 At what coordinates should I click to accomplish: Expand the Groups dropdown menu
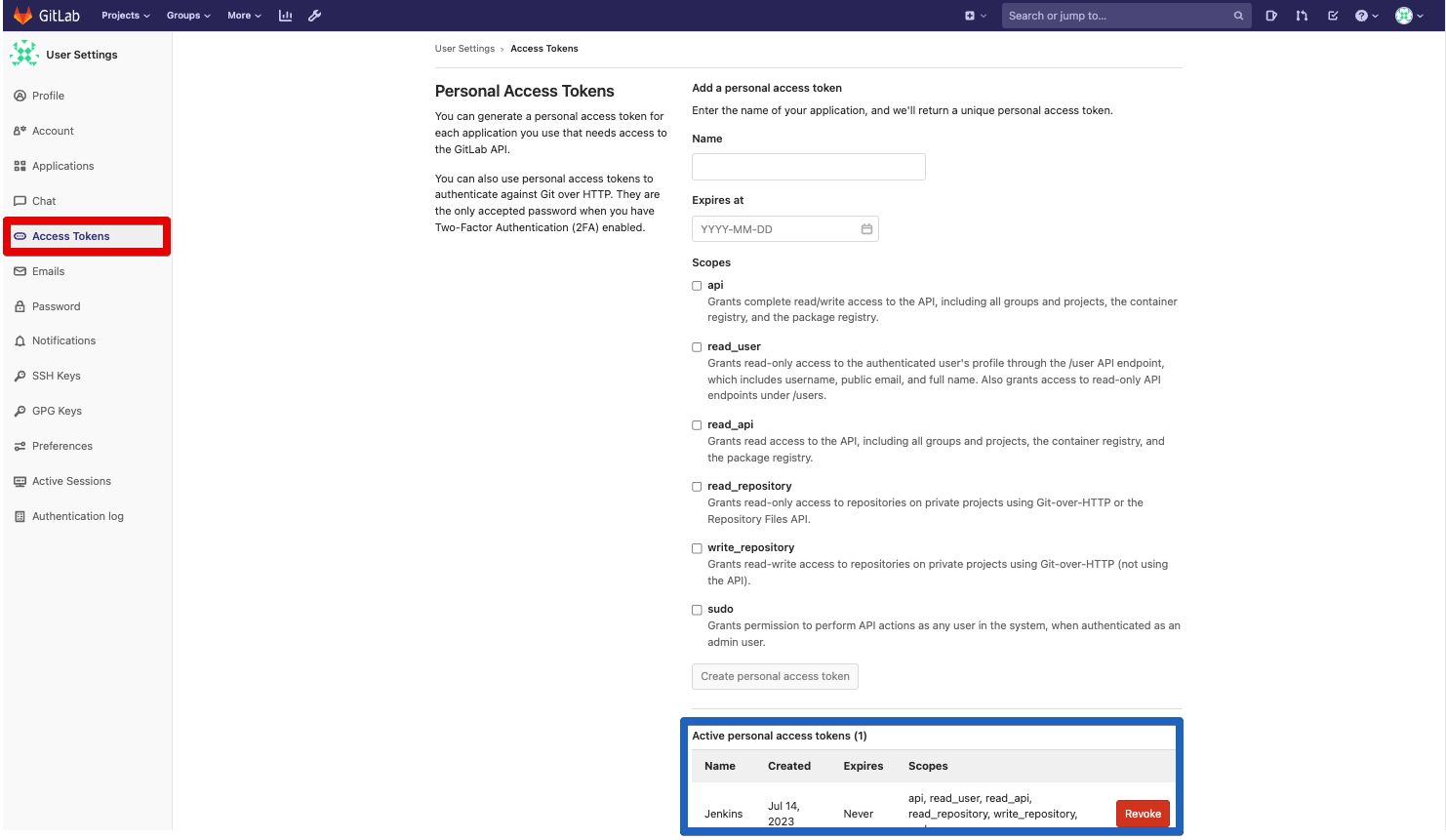click(188, 16)
